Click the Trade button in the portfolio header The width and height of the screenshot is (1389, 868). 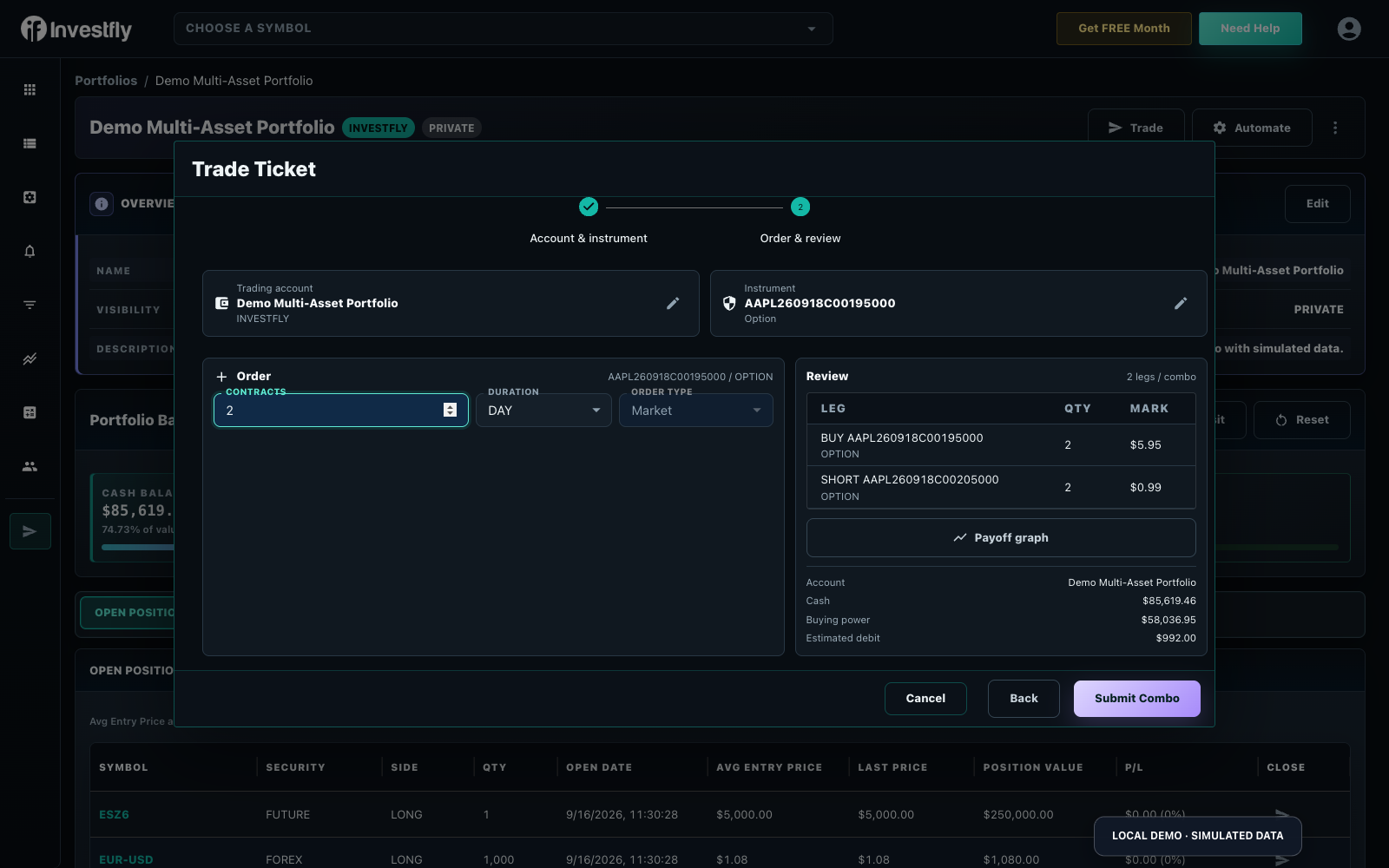click(x=1136, y=128)
